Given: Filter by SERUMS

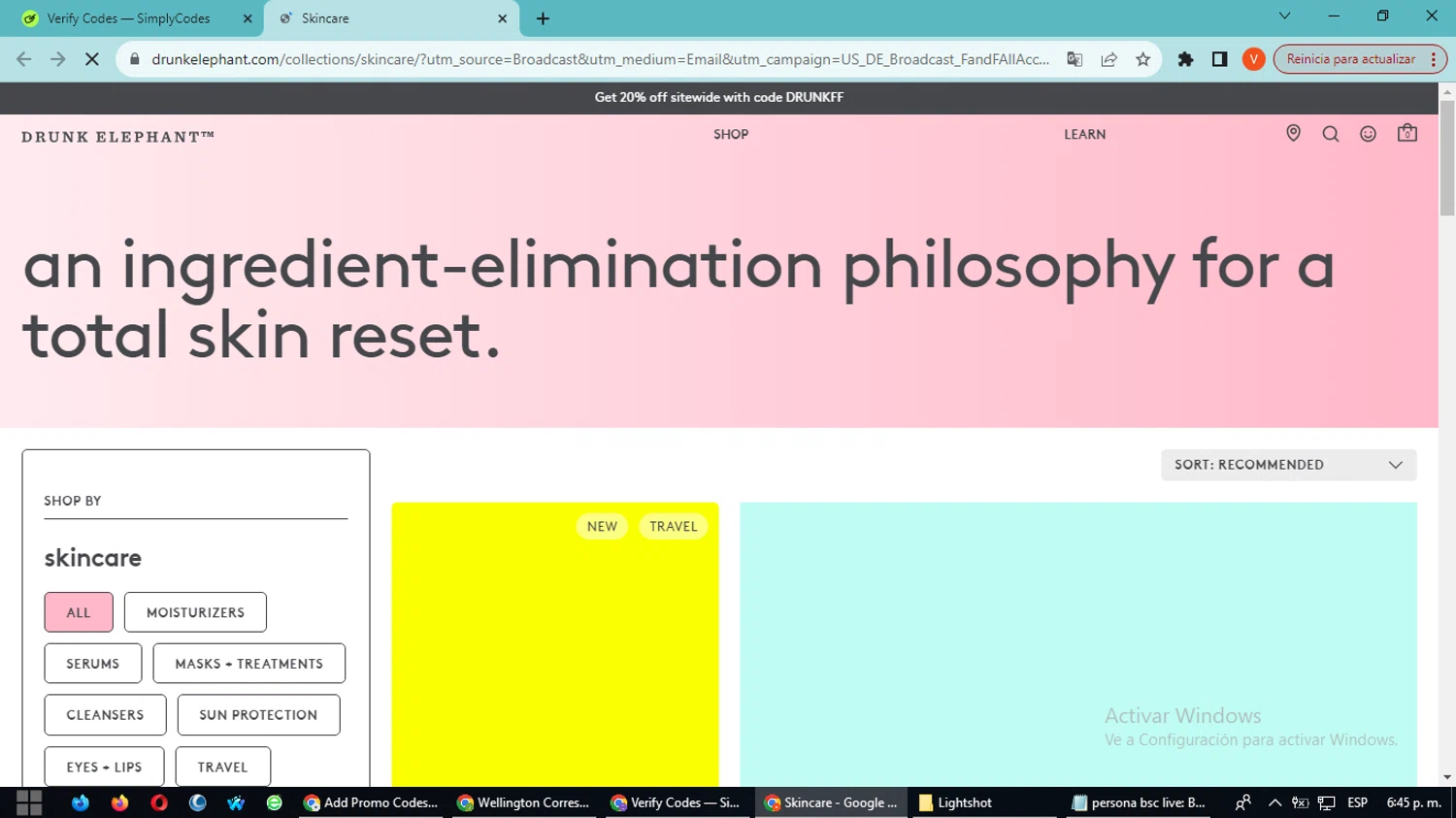Looking at the screenshot, I should 93,664.
